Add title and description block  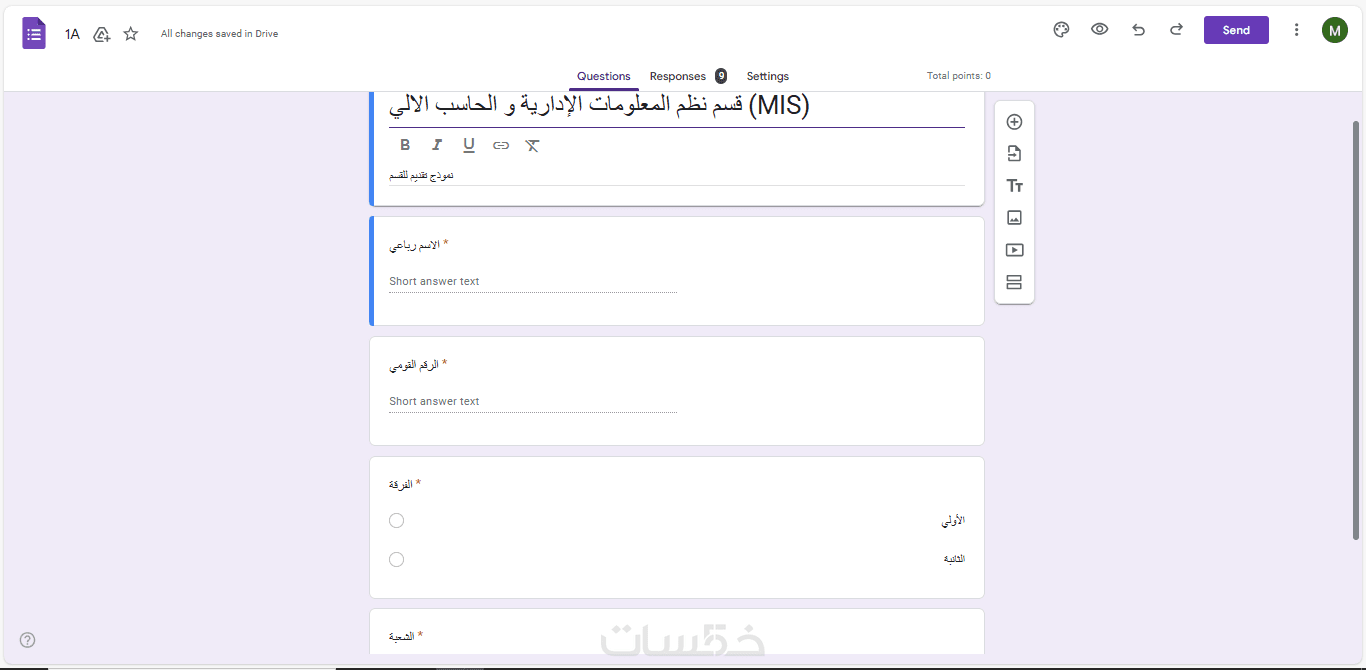pyautogui.click(x=1014, y=186)
